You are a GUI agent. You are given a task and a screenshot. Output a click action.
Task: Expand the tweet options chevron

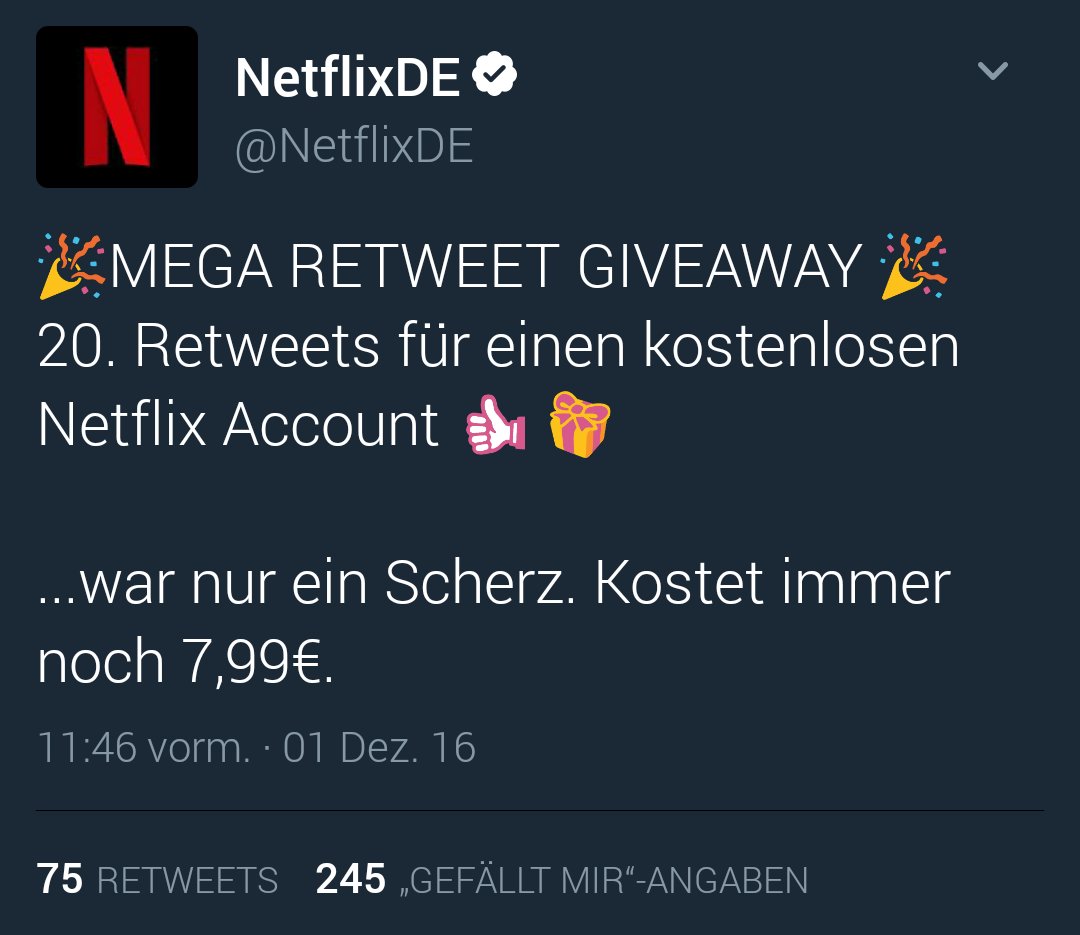pos(993,70)
